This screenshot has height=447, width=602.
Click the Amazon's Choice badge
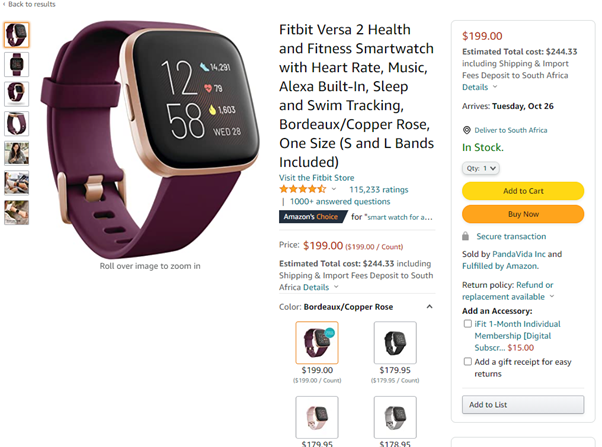tap(313, 217)
